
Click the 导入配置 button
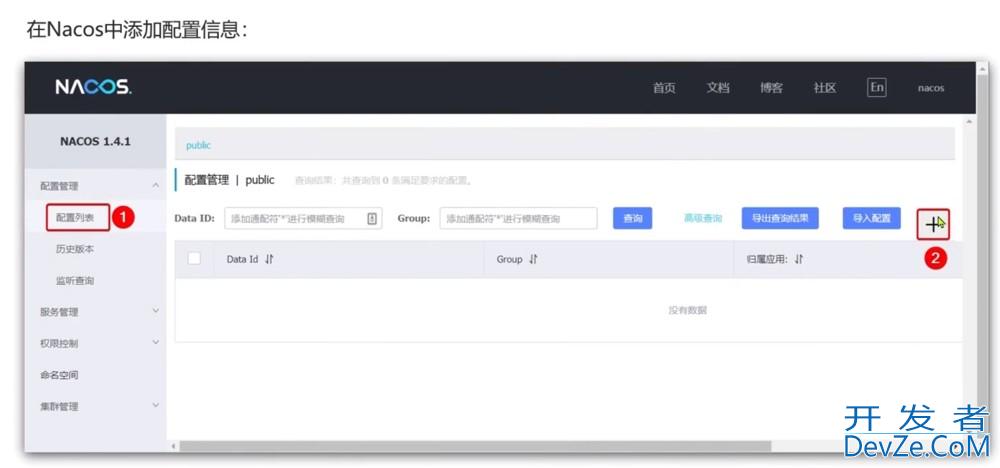[872, 218]
